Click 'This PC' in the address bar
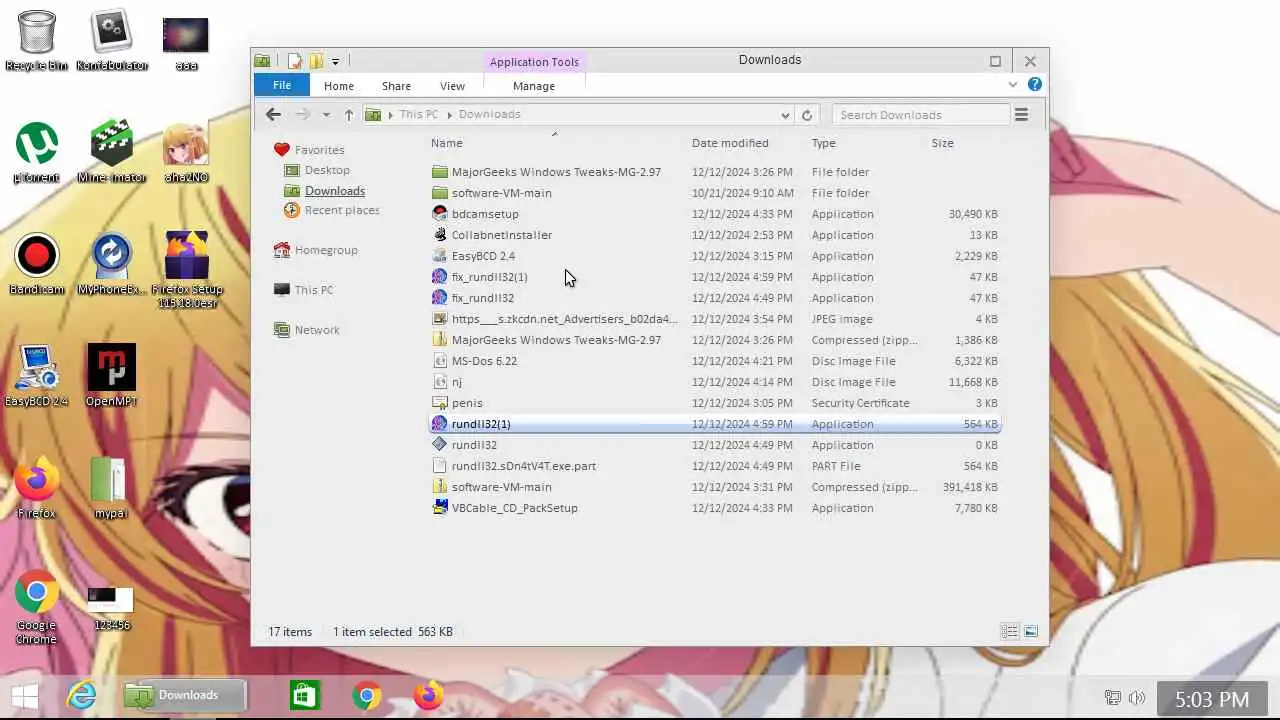 tap(418, 114)
